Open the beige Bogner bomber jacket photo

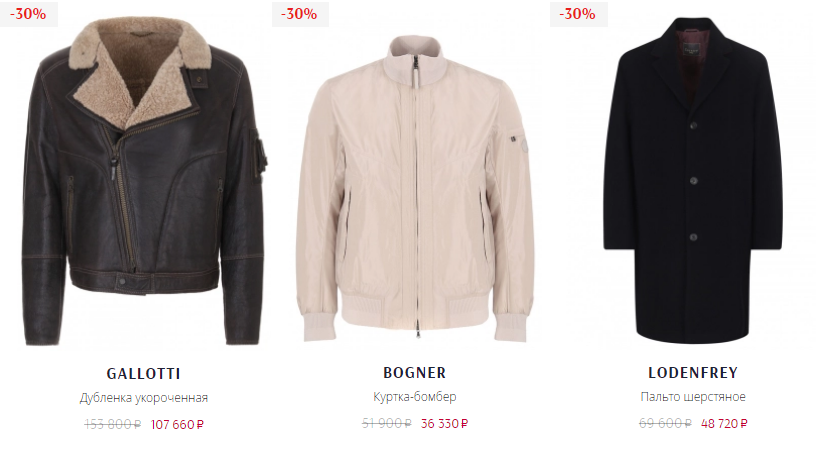point(415,188)
